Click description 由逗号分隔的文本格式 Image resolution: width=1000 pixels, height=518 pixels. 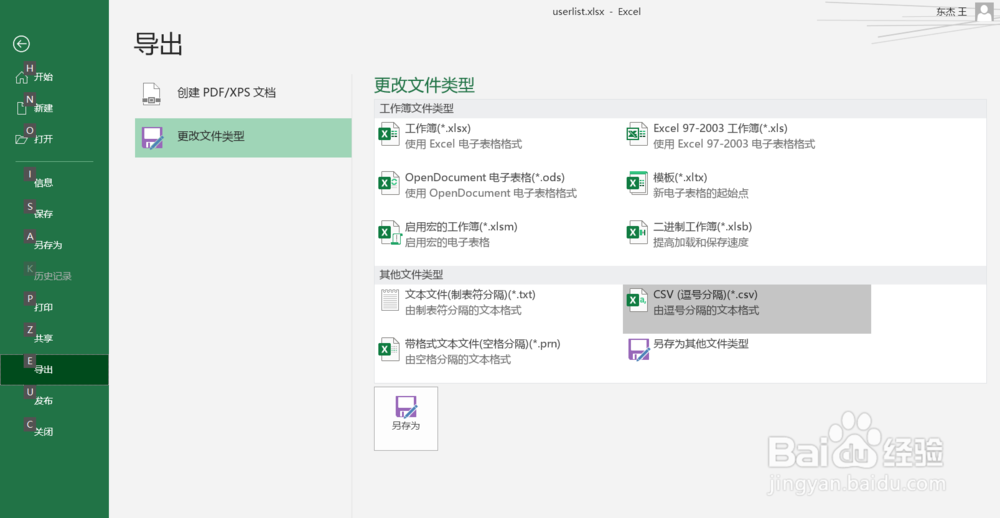706,310
